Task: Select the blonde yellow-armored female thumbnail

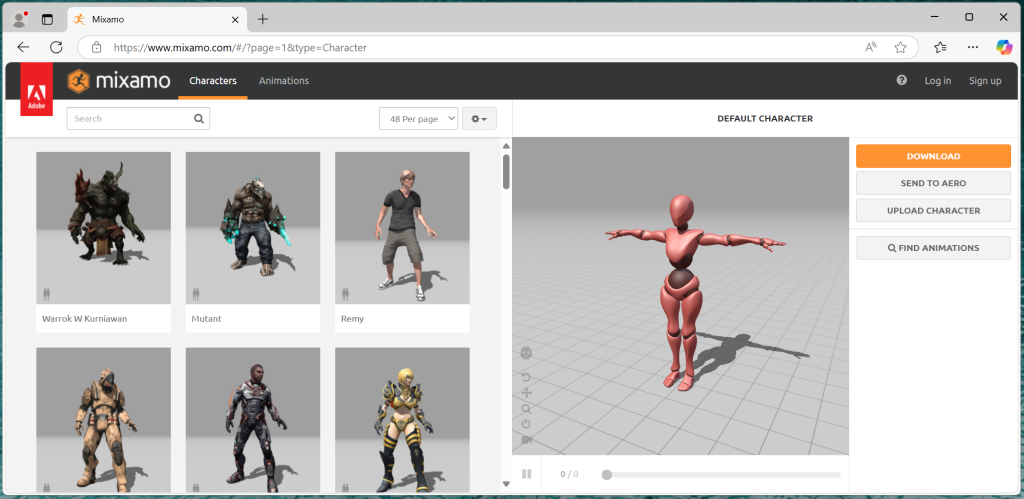Action: tap(402, 420)
